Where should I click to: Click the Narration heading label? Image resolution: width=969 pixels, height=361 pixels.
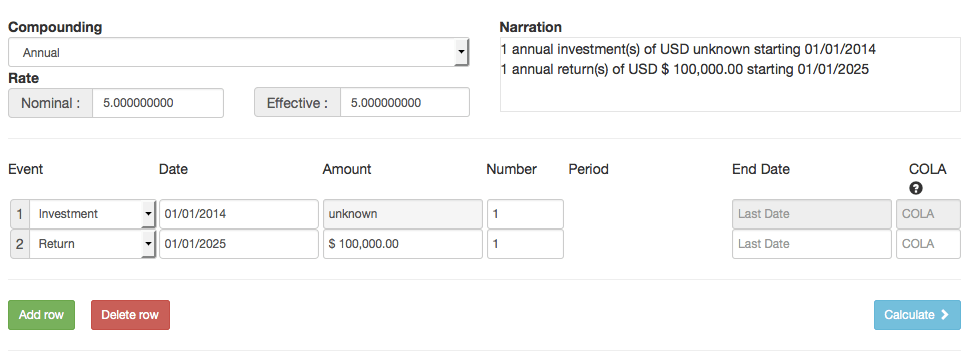(x=530, y=27)
